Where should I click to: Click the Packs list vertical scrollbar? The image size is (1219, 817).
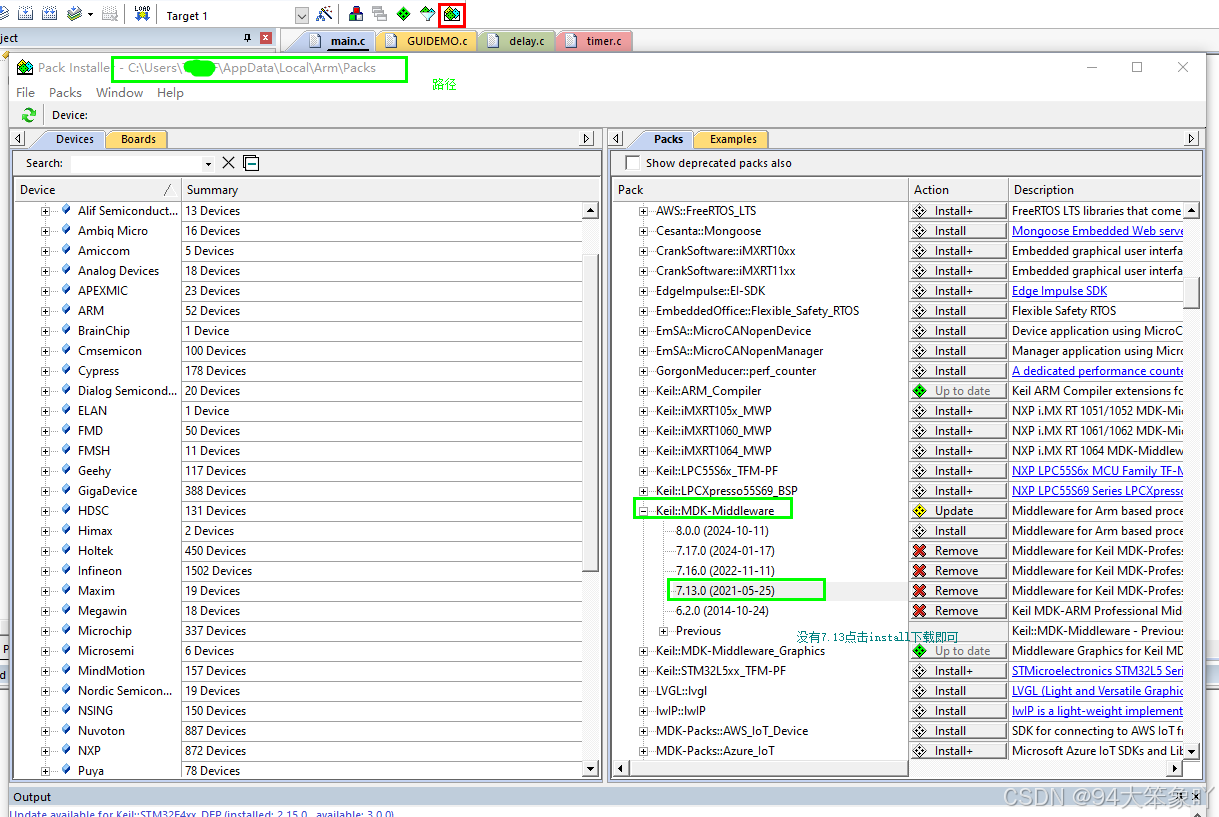(x=1191, y=293)
